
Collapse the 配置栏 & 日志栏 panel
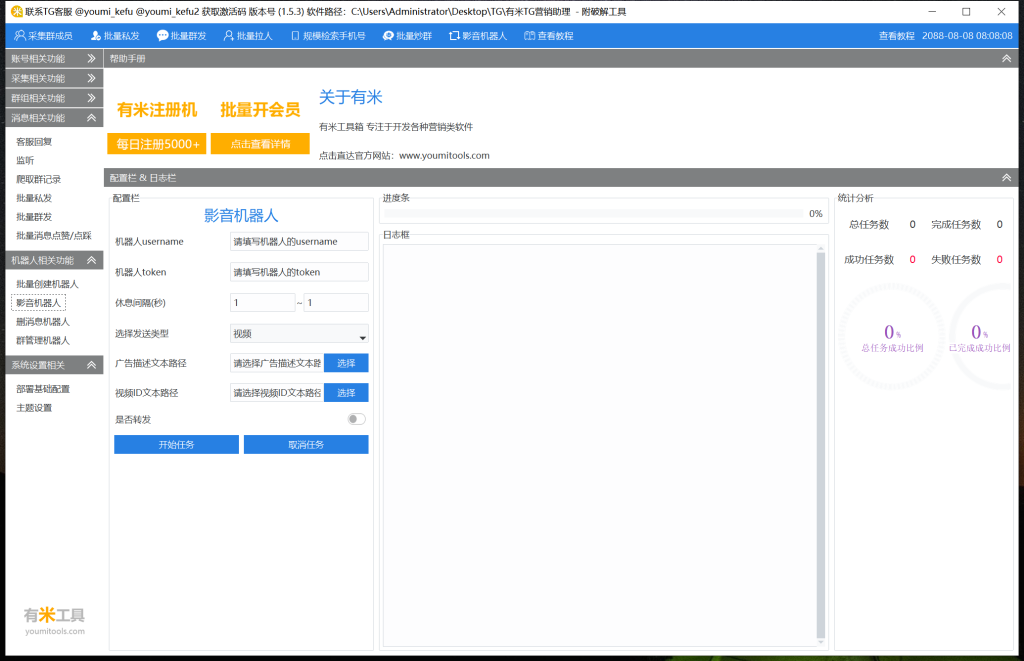[x=1006, y=178]
